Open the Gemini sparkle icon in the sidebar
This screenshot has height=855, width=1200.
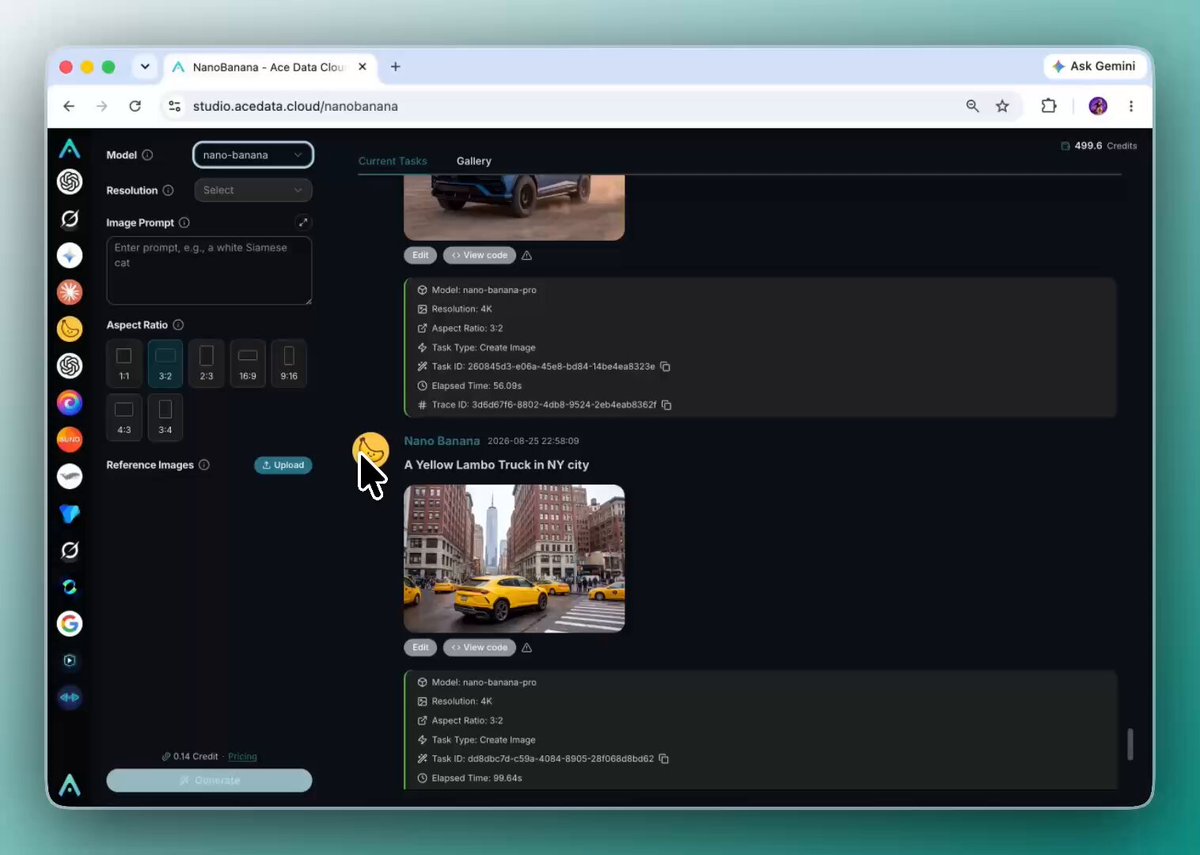point(69,256)
